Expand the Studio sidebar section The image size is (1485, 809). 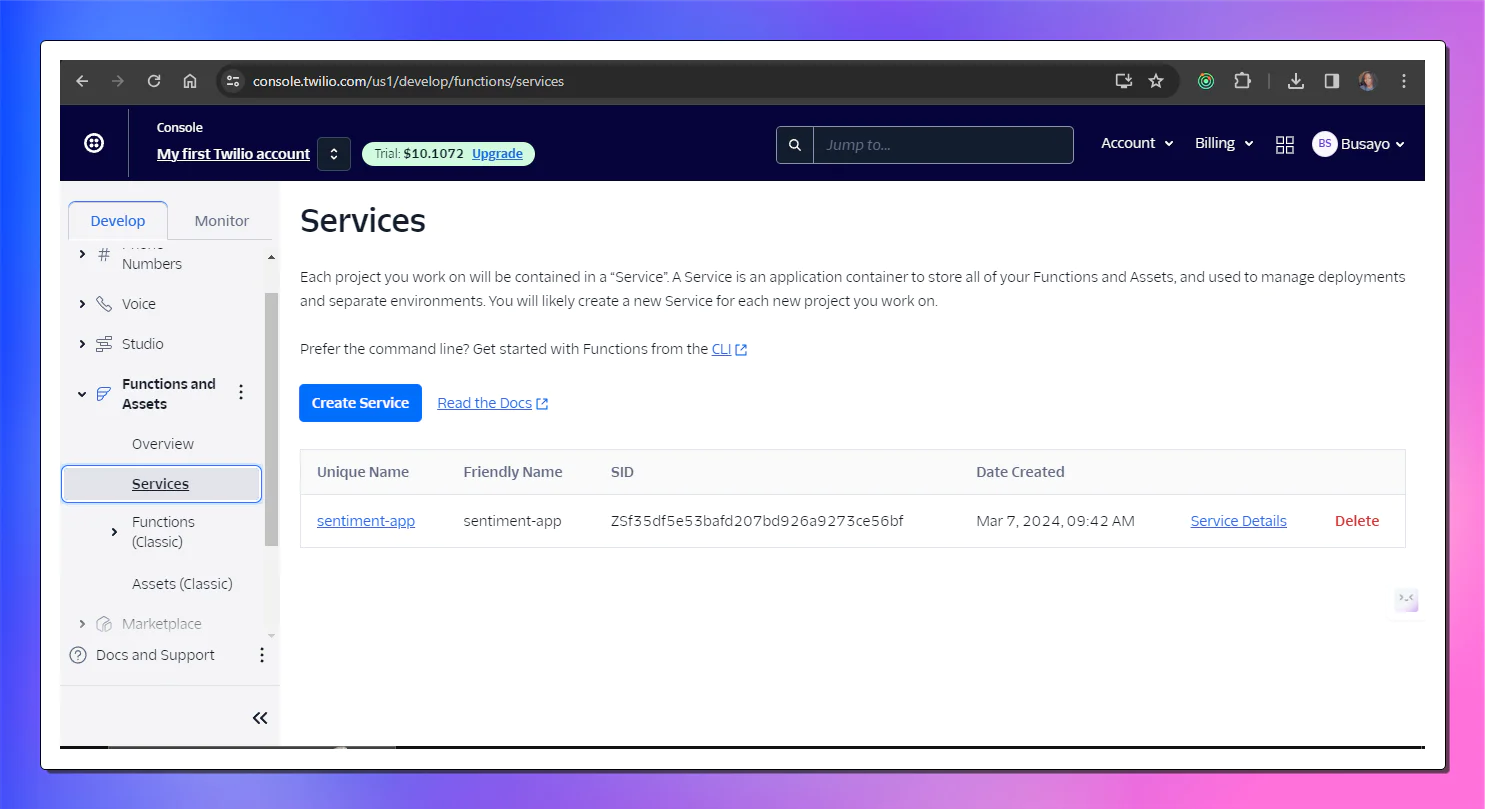(82, 344)
